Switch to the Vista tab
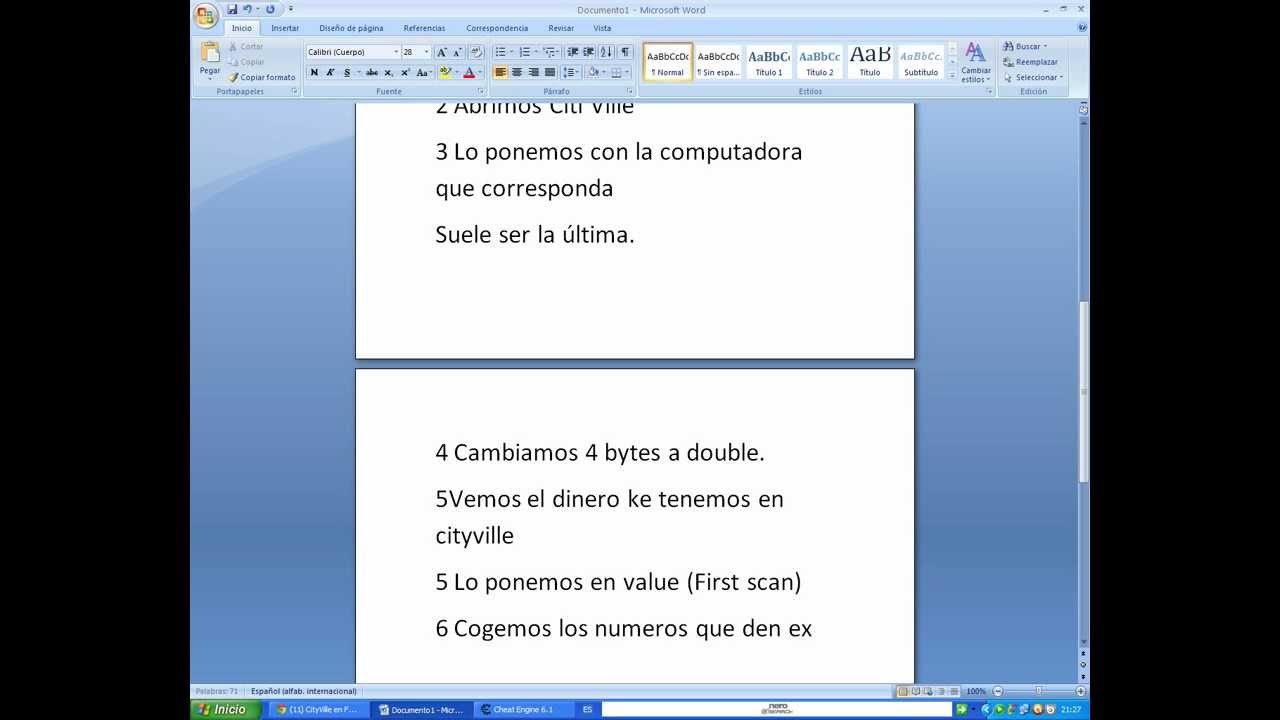Image resolution: width=1280 pixels, height=720 pixels. click(602, 28)
